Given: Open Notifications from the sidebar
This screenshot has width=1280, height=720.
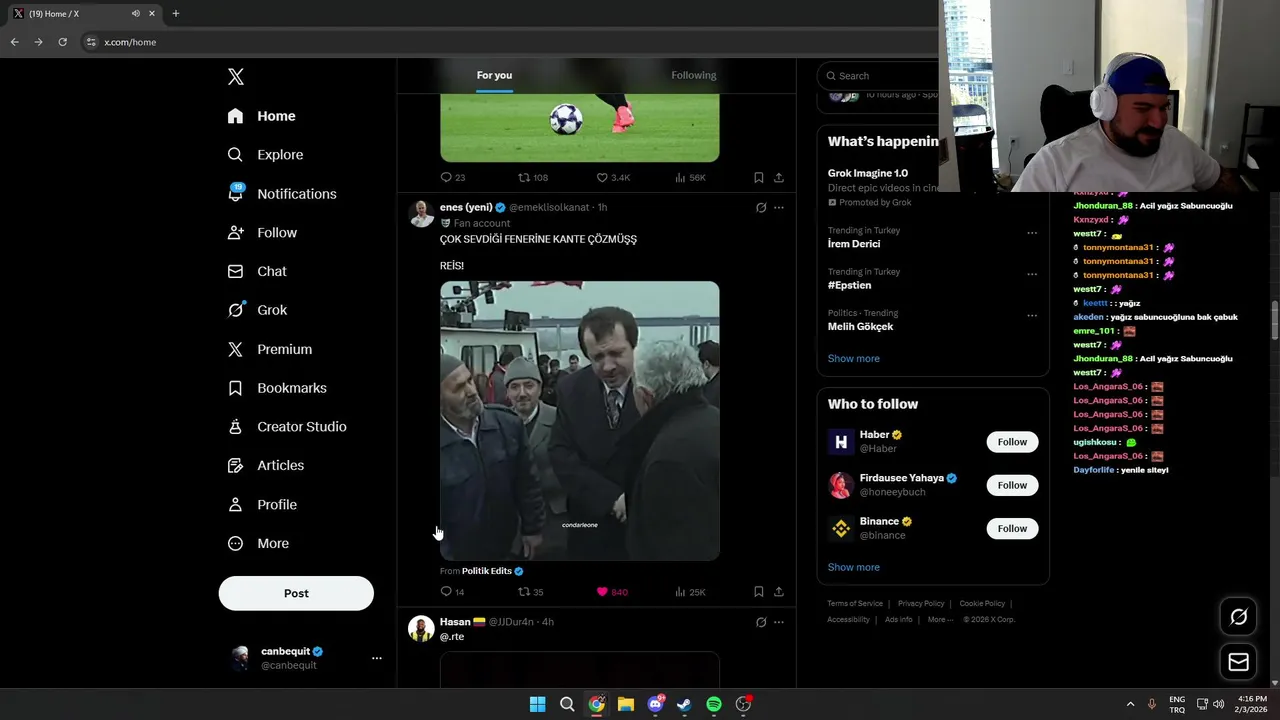Looking at the screenshot, I should pos(283,194).
